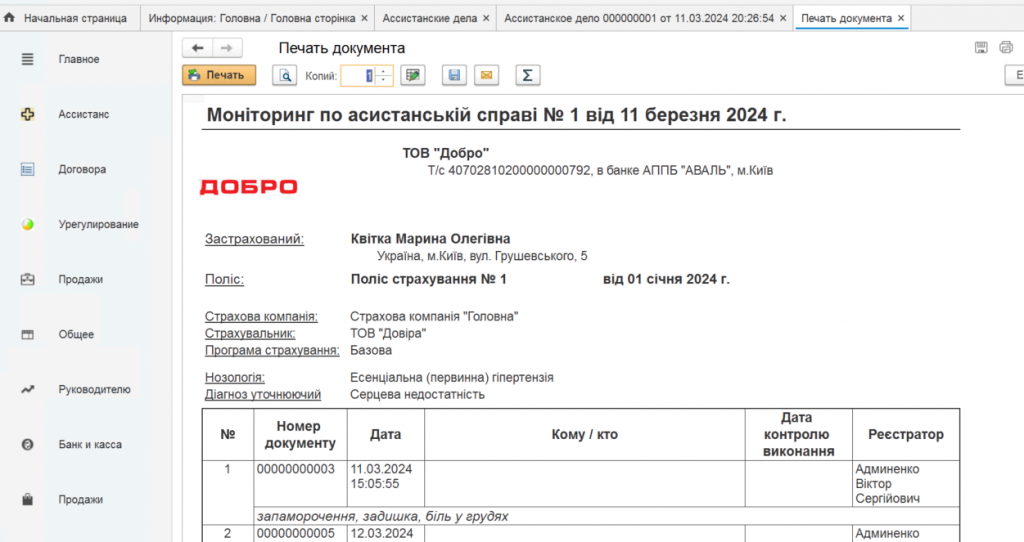Open Банк и касса section
Screen dimensions: 1024x542
point(90,444)
